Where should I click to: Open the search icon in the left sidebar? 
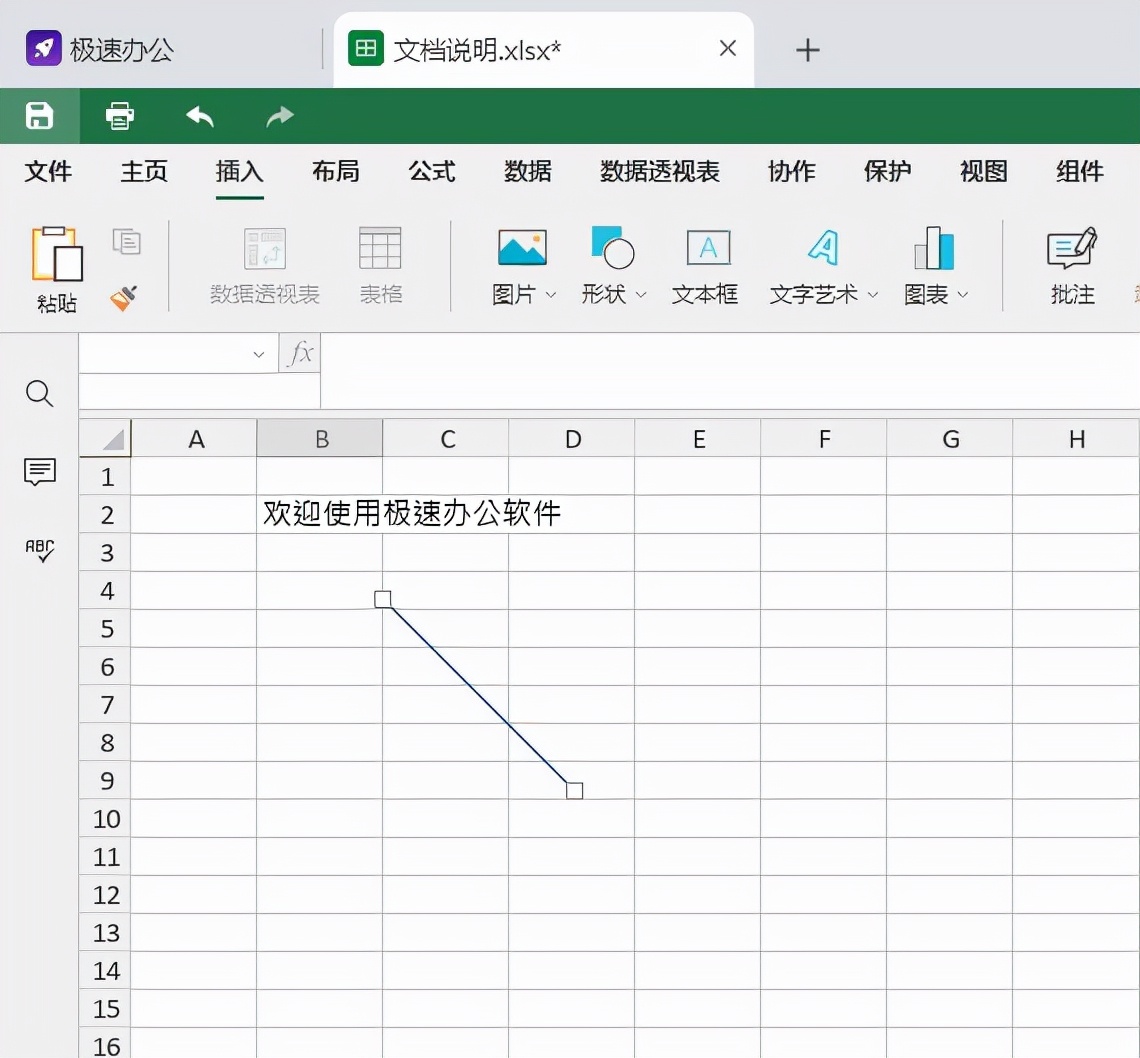[39, 393]
